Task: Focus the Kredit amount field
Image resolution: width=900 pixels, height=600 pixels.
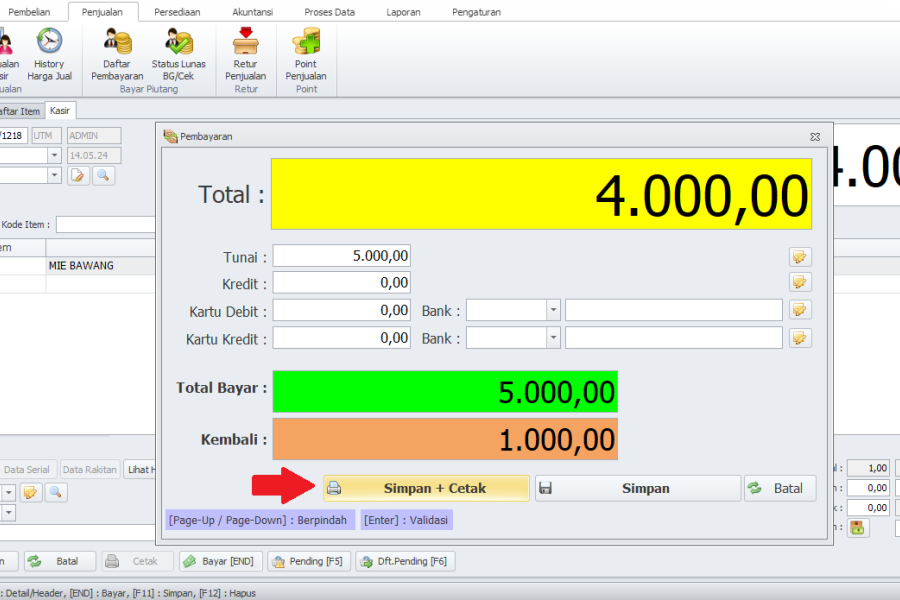Action: click(x=342, y=282)
